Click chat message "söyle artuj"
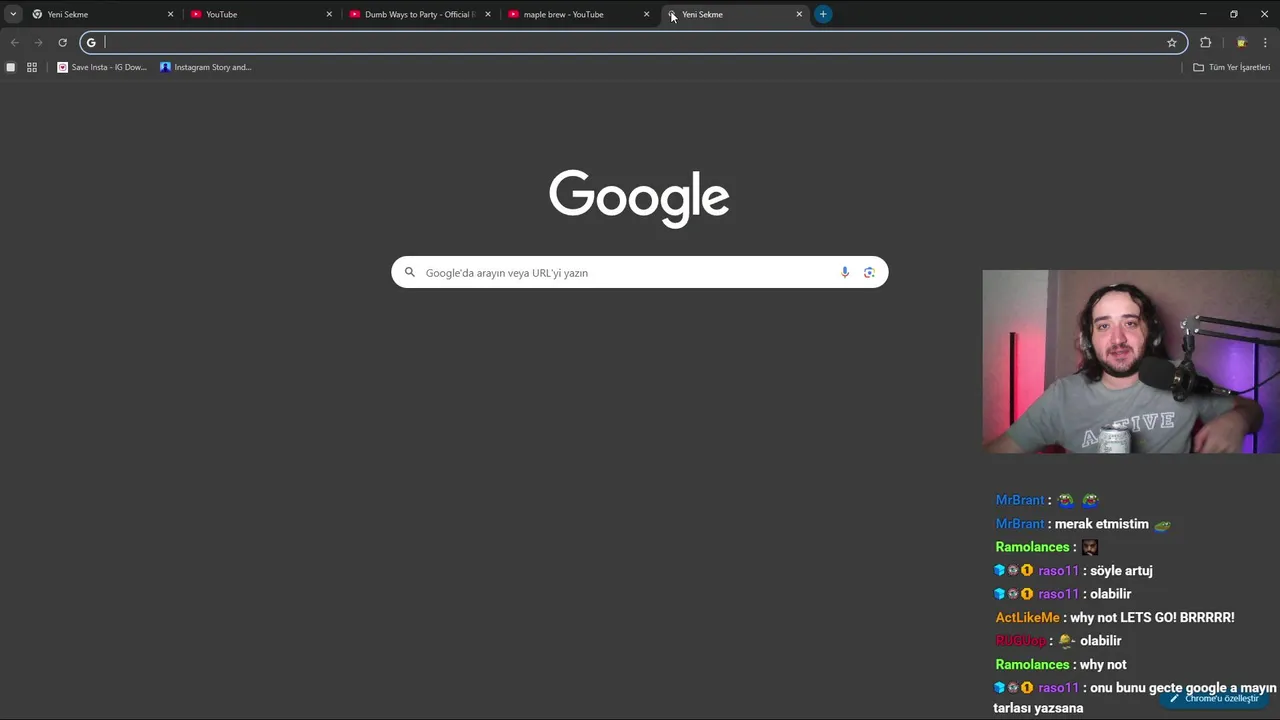The image size is (1280, 720). (x=1121, y=571)
